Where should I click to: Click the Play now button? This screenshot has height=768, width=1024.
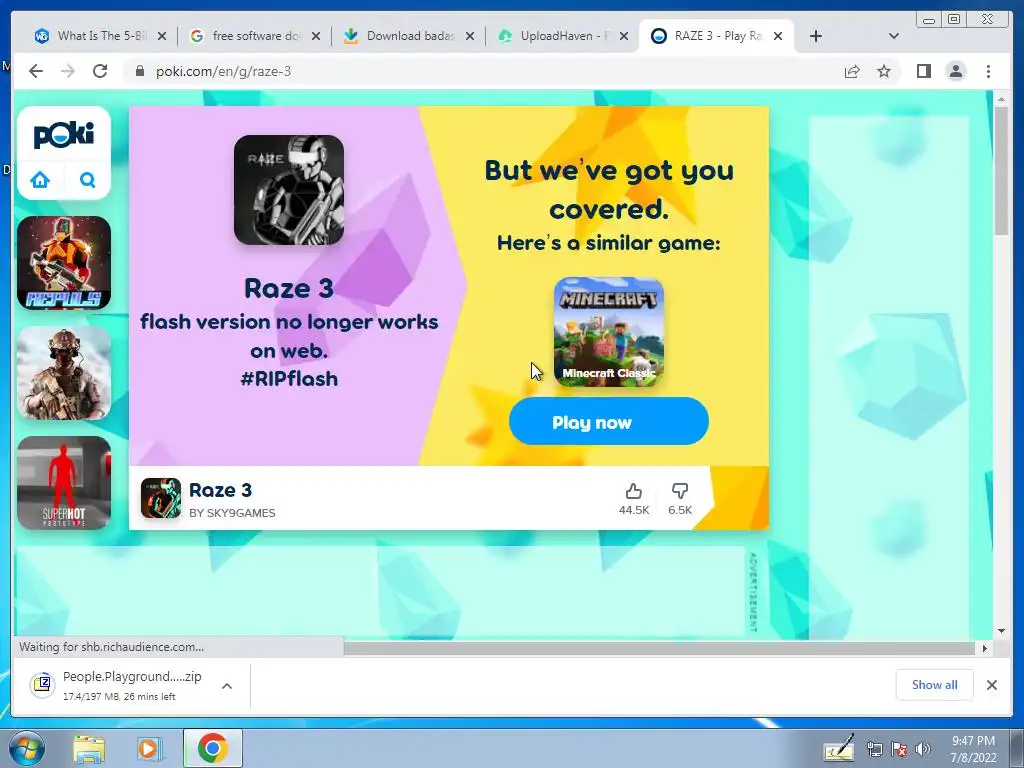pyautogui.click(x=609, y=421)
